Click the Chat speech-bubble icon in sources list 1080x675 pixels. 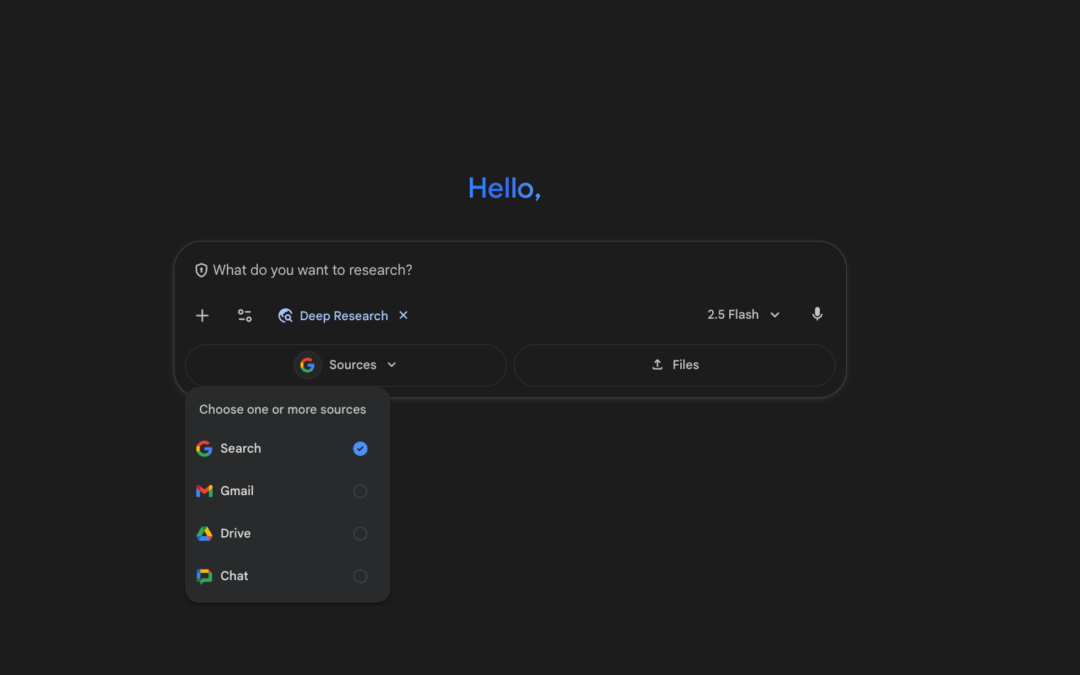coord(204,575)
